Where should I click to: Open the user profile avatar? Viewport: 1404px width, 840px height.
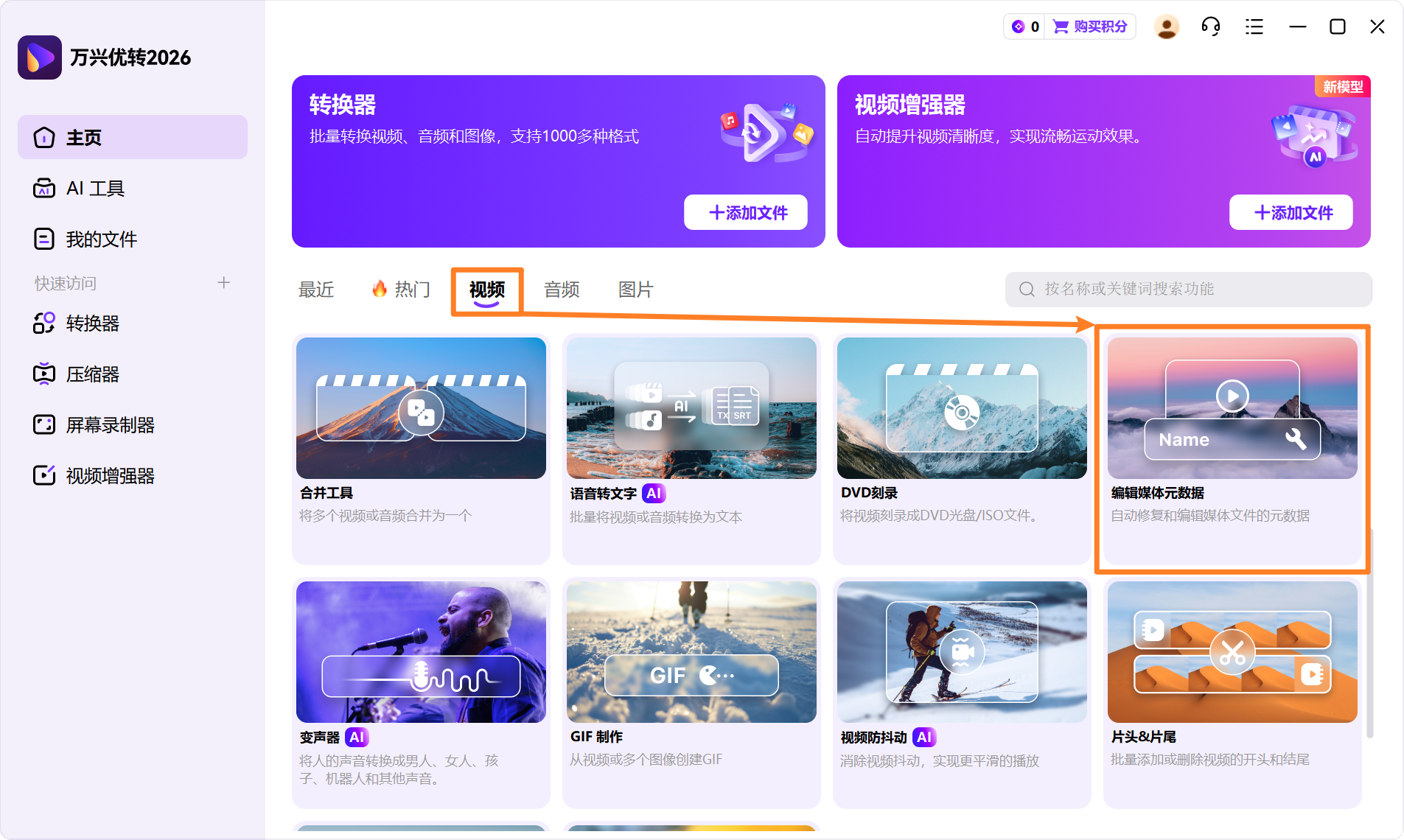[1167, 26]
